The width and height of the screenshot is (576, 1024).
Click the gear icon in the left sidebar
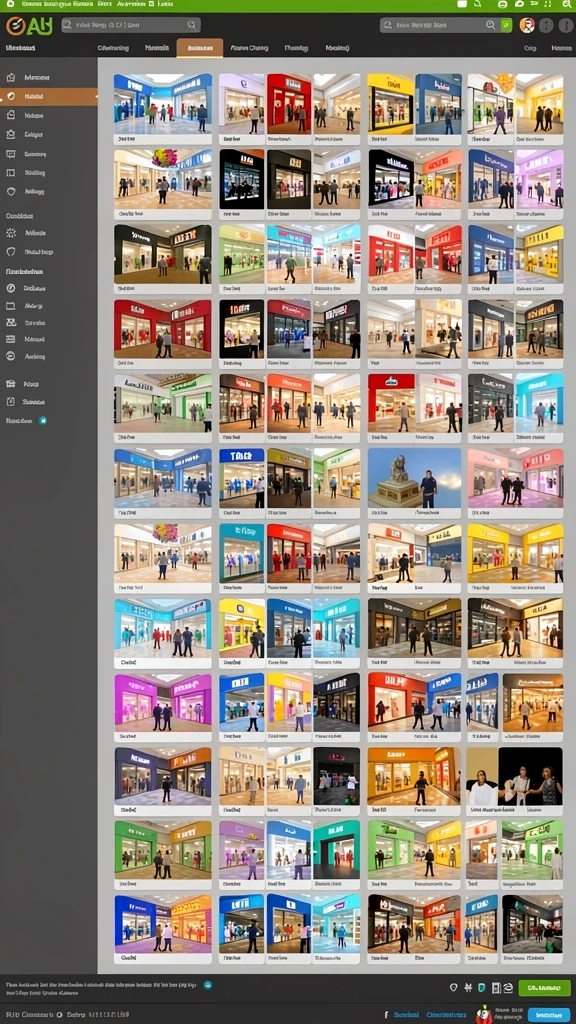tap(10, 233)
